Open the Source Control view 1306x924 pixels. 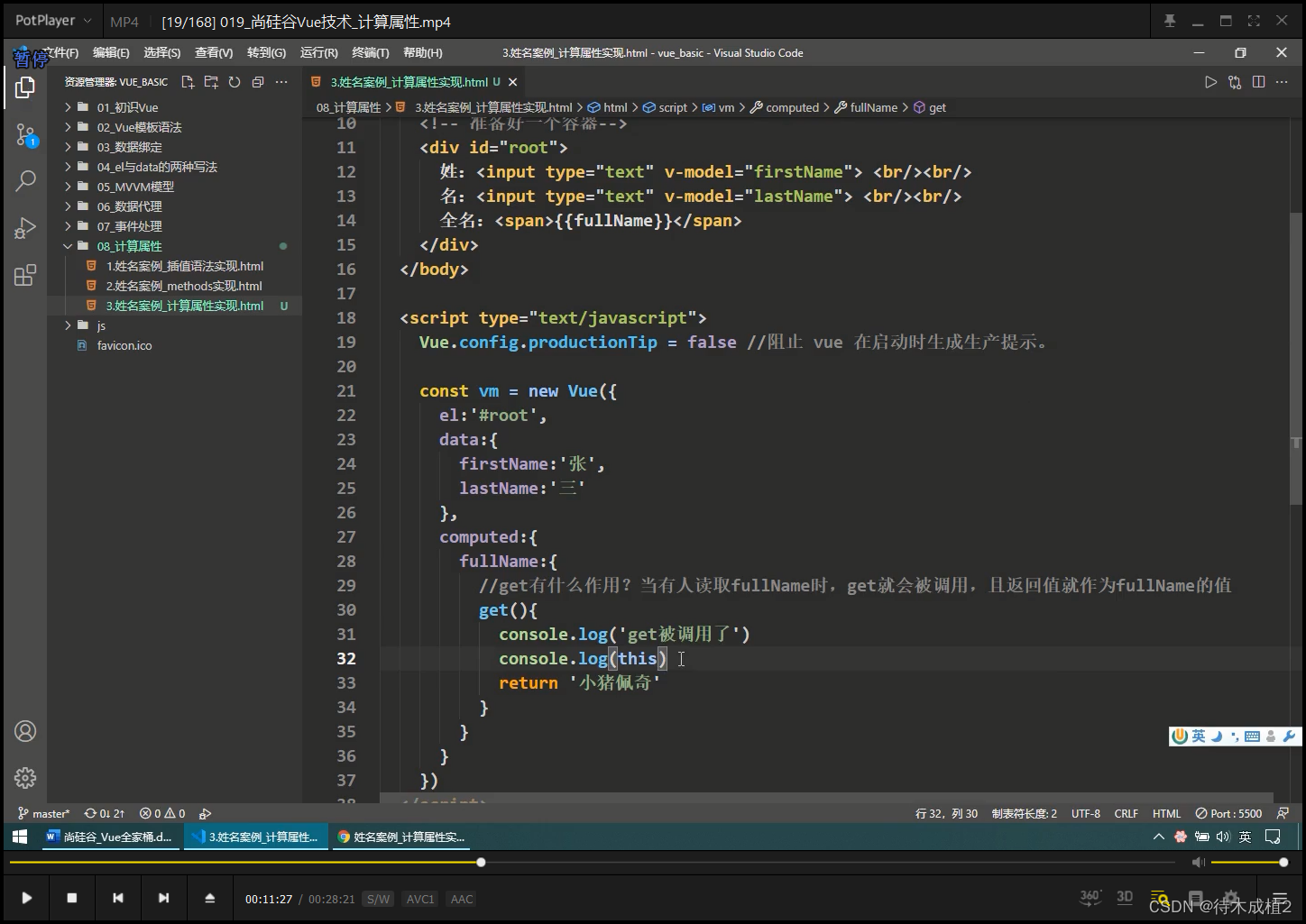[25, 135]
